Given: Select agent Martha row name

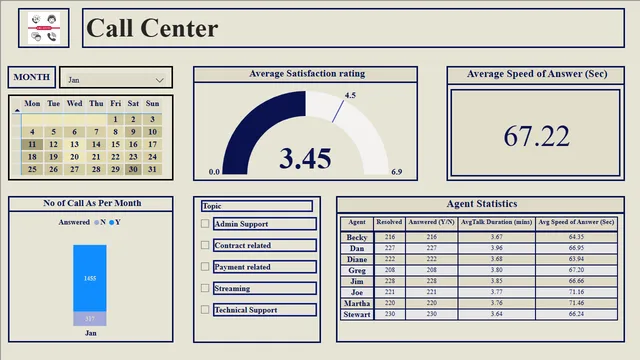Looking at the screenshot, I should (x=357, y=303).
